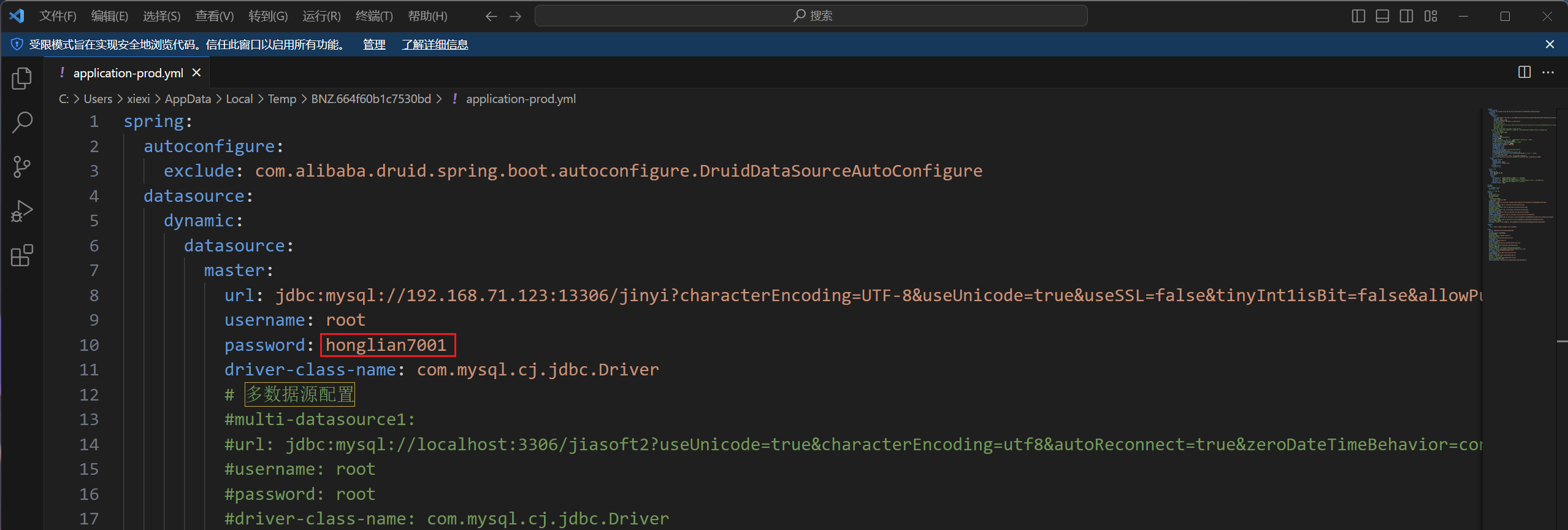The width and height of the screenshot is (1568, 530).
Task: Toggle the primary side bar layout icon
Action: point(1358,17)
